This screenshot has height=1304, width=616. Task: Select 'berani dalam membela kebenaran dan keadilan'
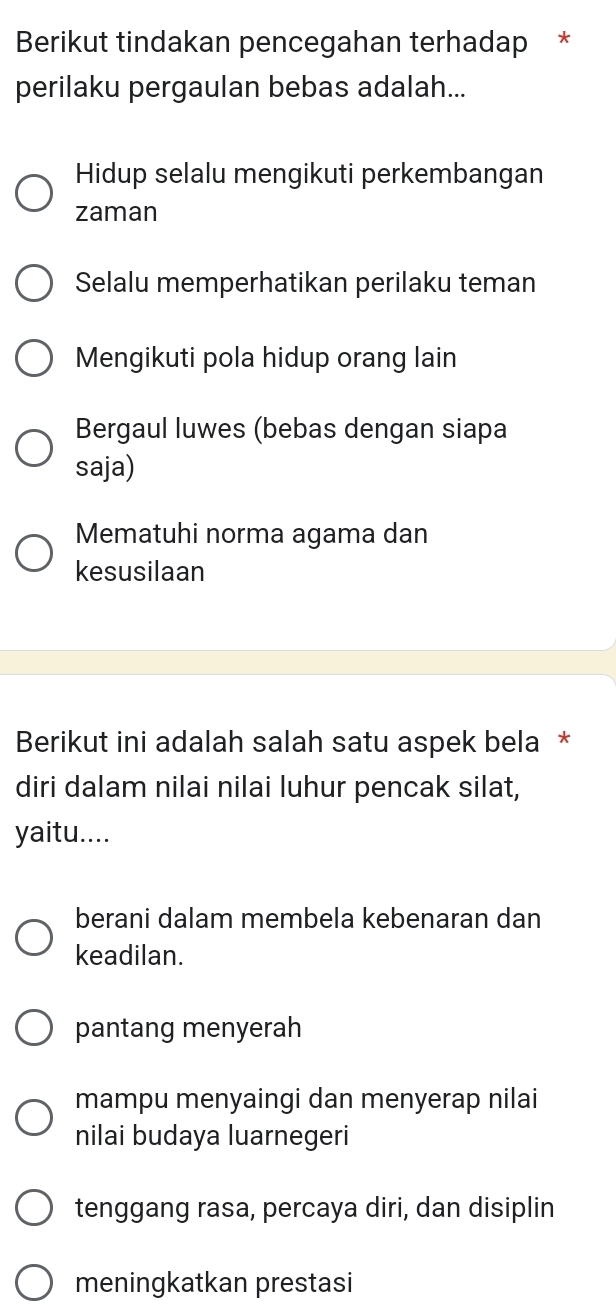(x=34, y=937)
